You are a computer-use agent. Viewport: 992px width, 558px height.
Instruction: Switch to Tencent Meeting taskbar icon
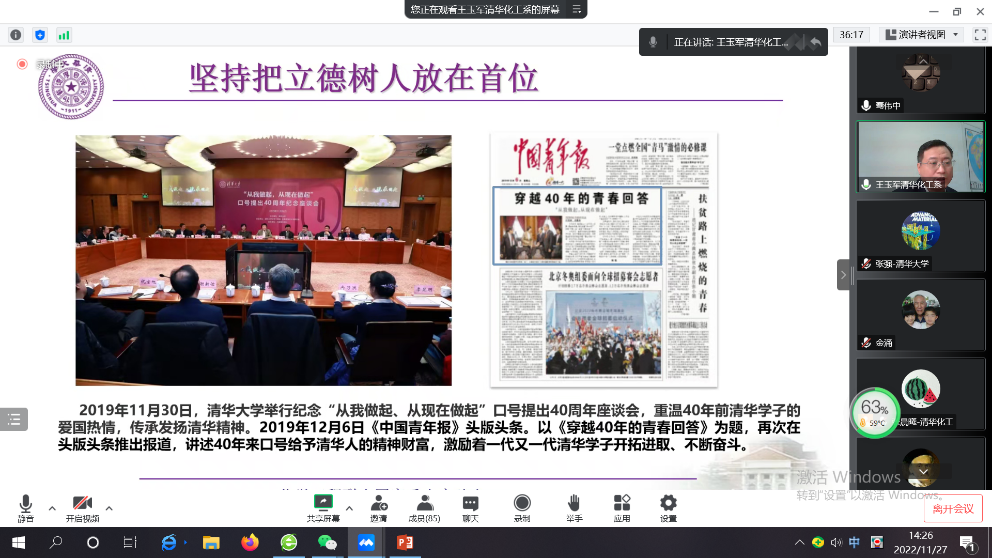[x=366, y=543]
